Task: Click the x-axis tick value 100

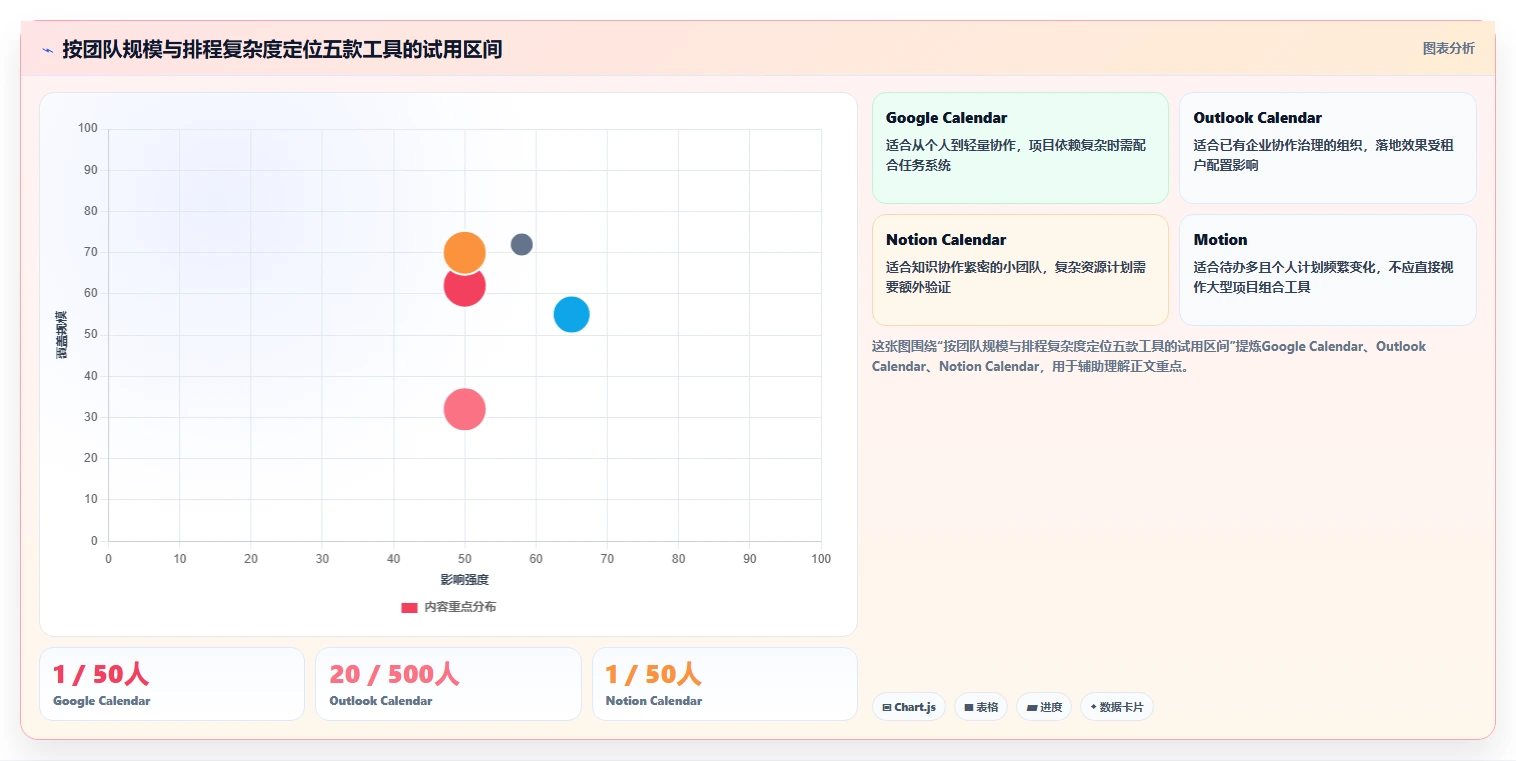Action: click(821, 559)
